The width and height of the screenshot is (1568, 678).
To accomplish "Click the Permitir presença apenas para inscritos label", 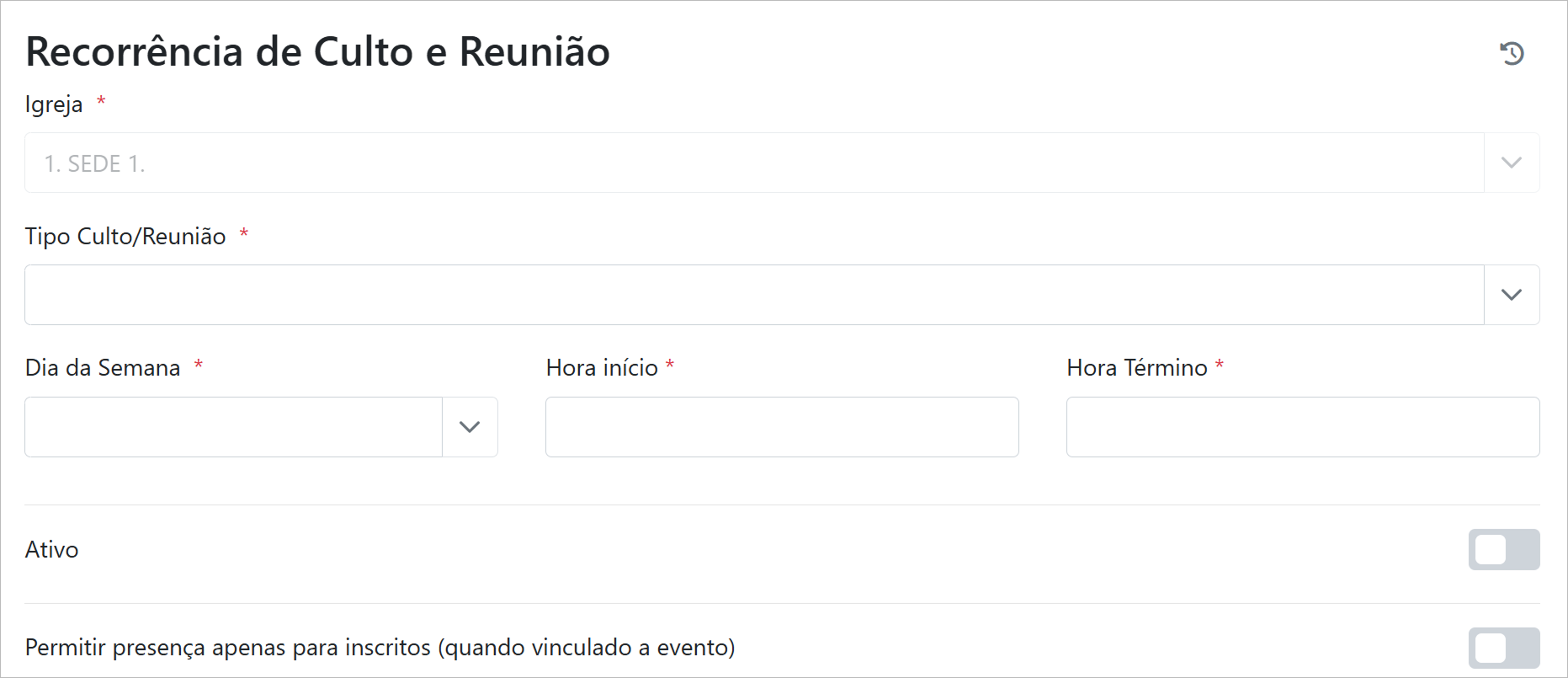I will (x=380, y=648).
